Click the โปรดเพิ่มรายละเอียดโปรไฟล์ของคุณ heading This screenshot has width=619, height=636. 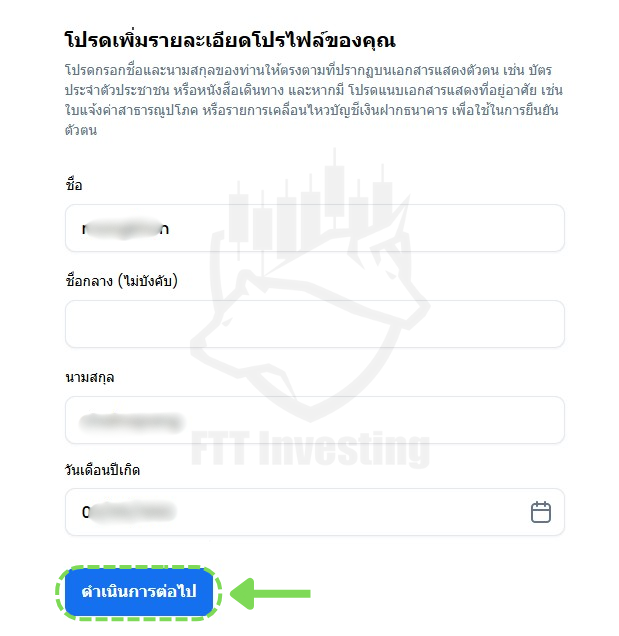coord(230,41)
